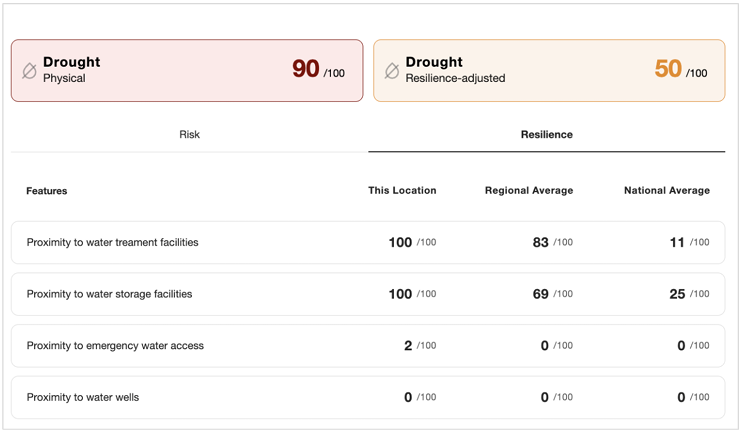Screen dimensions: 745x434
Task: Click the drought icon on the Resilience-adjusted card
Action: 392,71
